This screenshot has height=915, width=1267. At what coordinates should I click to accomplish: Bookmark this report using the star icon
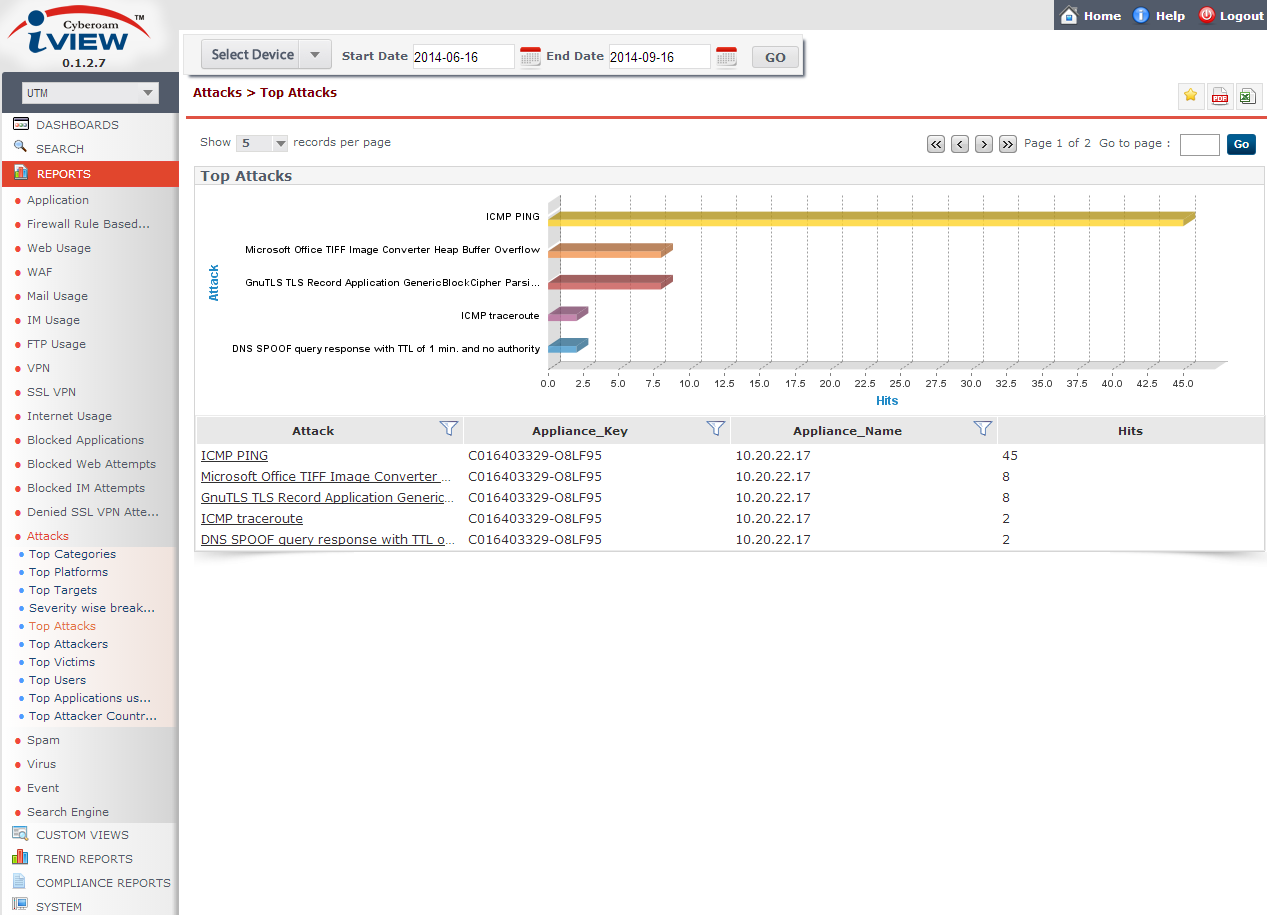pos(1191,96)
